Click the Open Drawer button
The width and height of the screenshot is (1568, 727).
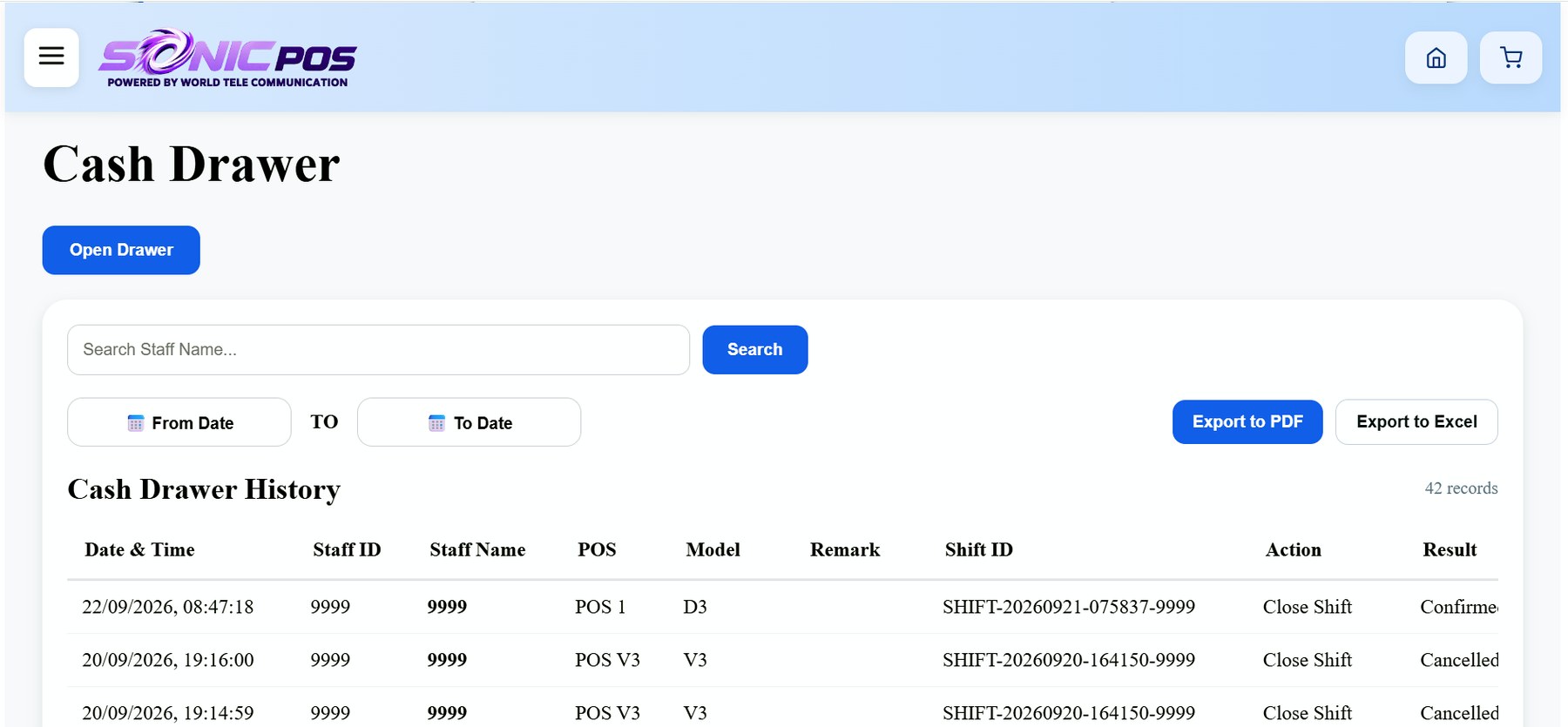(121, 250)
